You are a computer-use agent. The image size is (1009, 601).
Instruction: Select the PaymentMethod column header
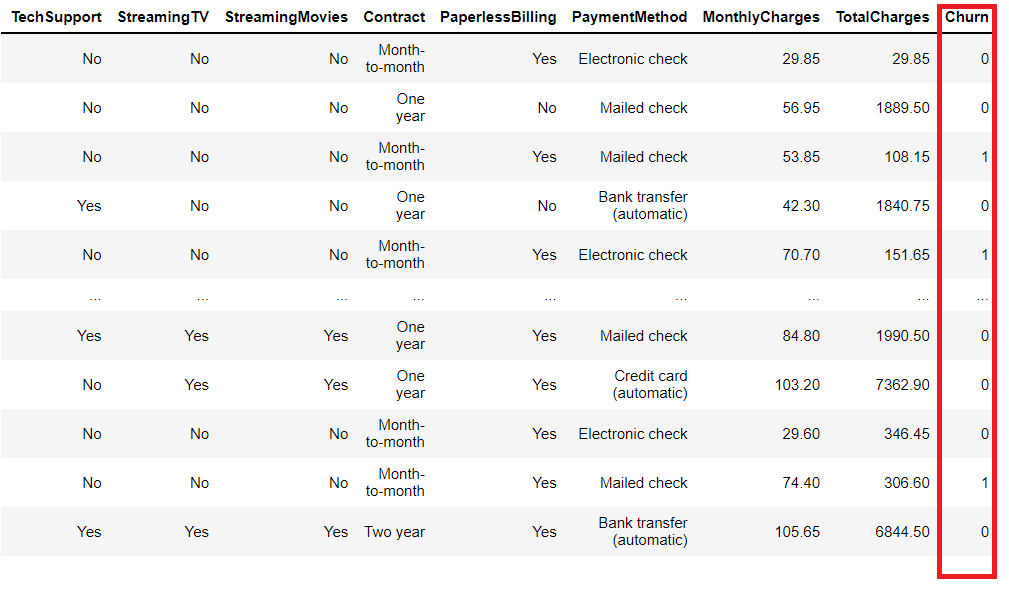(x=629, y=17)
